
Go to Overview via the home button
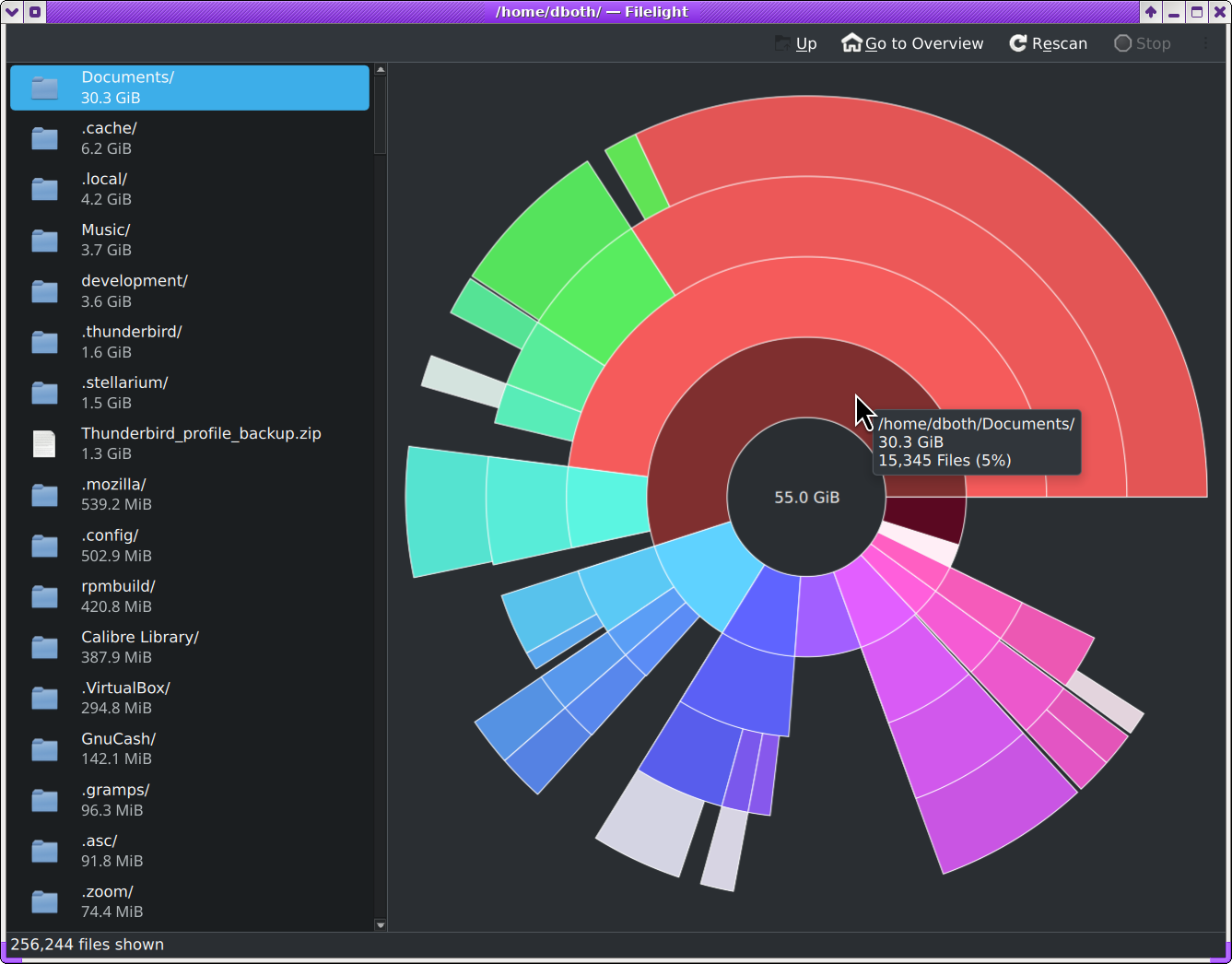[x=912, y=43]
